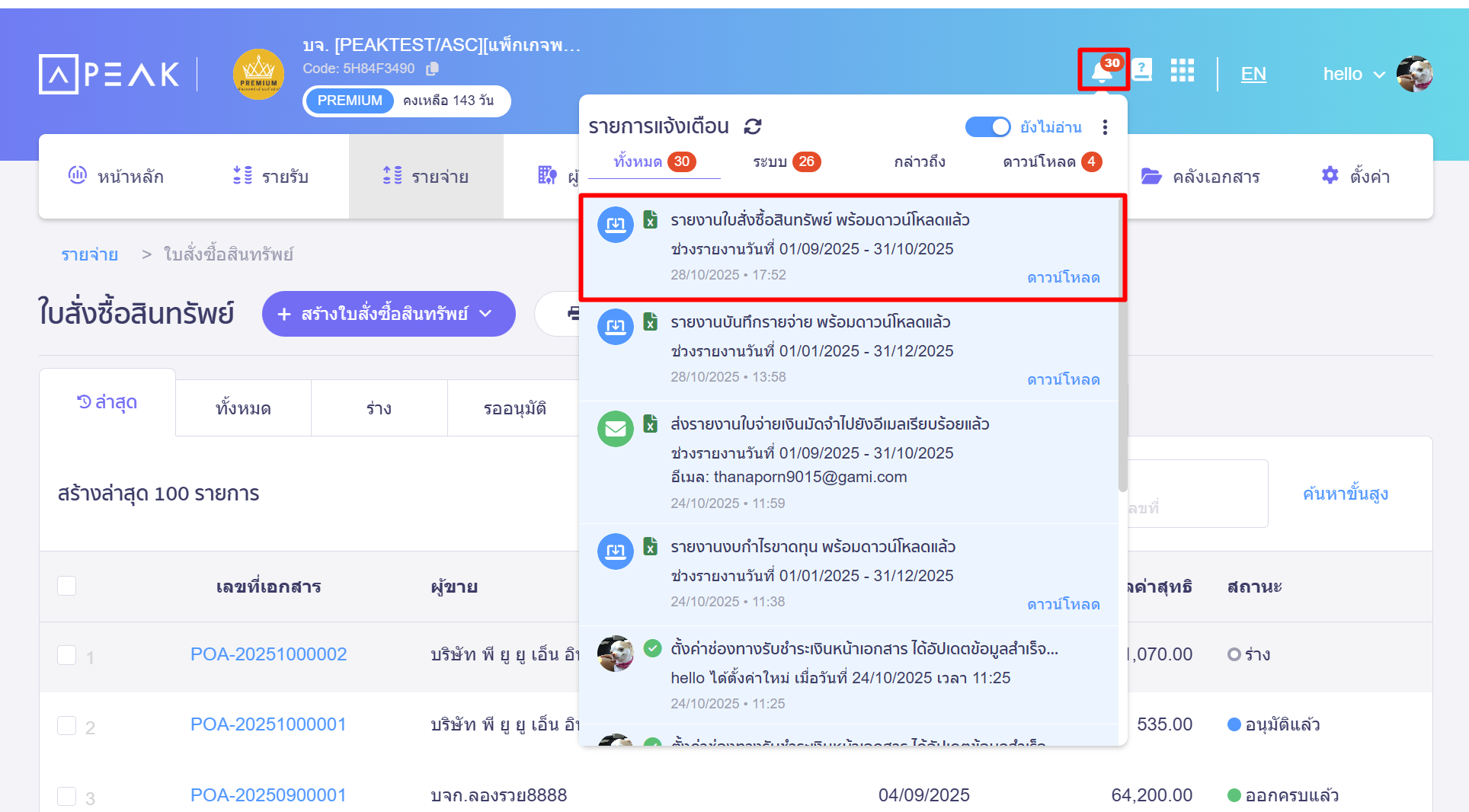1469x812 pixels.
Task: Click the help question mark icon
Action: (1142, 70)
